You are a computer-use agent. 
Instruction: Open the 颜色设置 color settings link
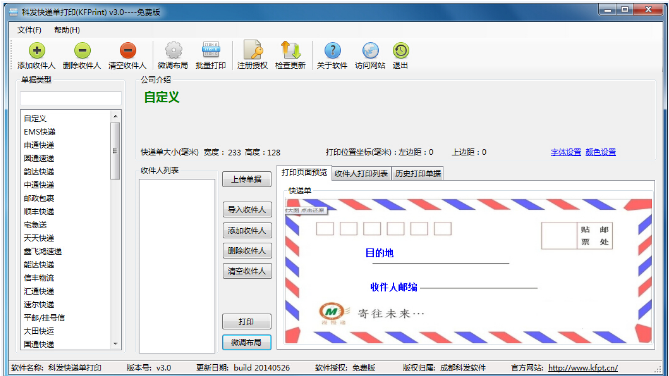click(x=600, y=152)
